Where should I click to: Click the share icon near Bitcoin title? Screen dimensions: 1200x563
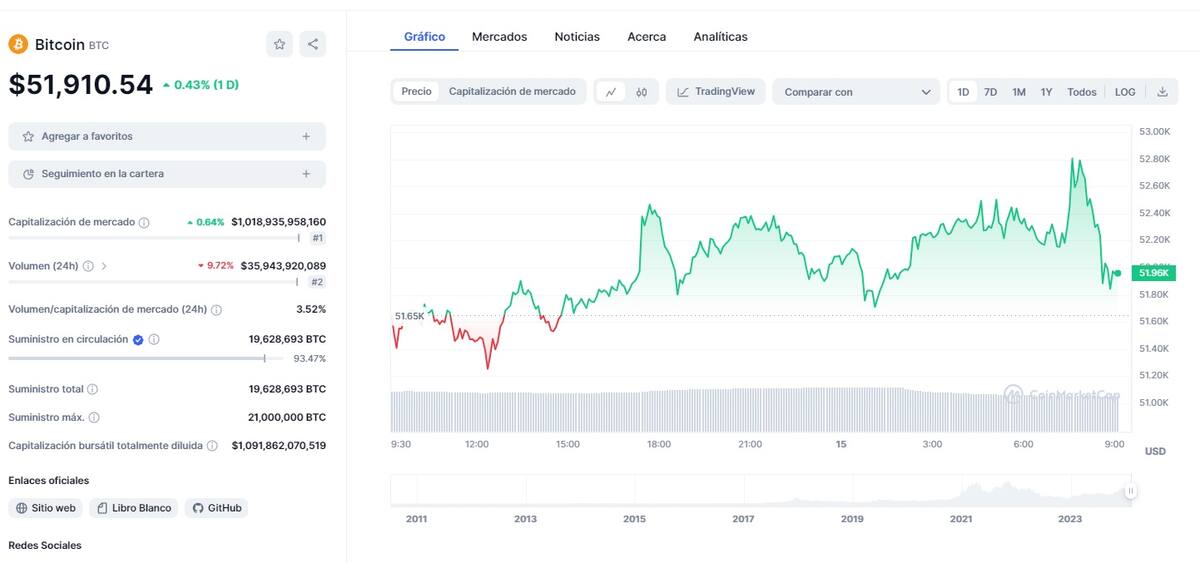click(x=313, y=44)
